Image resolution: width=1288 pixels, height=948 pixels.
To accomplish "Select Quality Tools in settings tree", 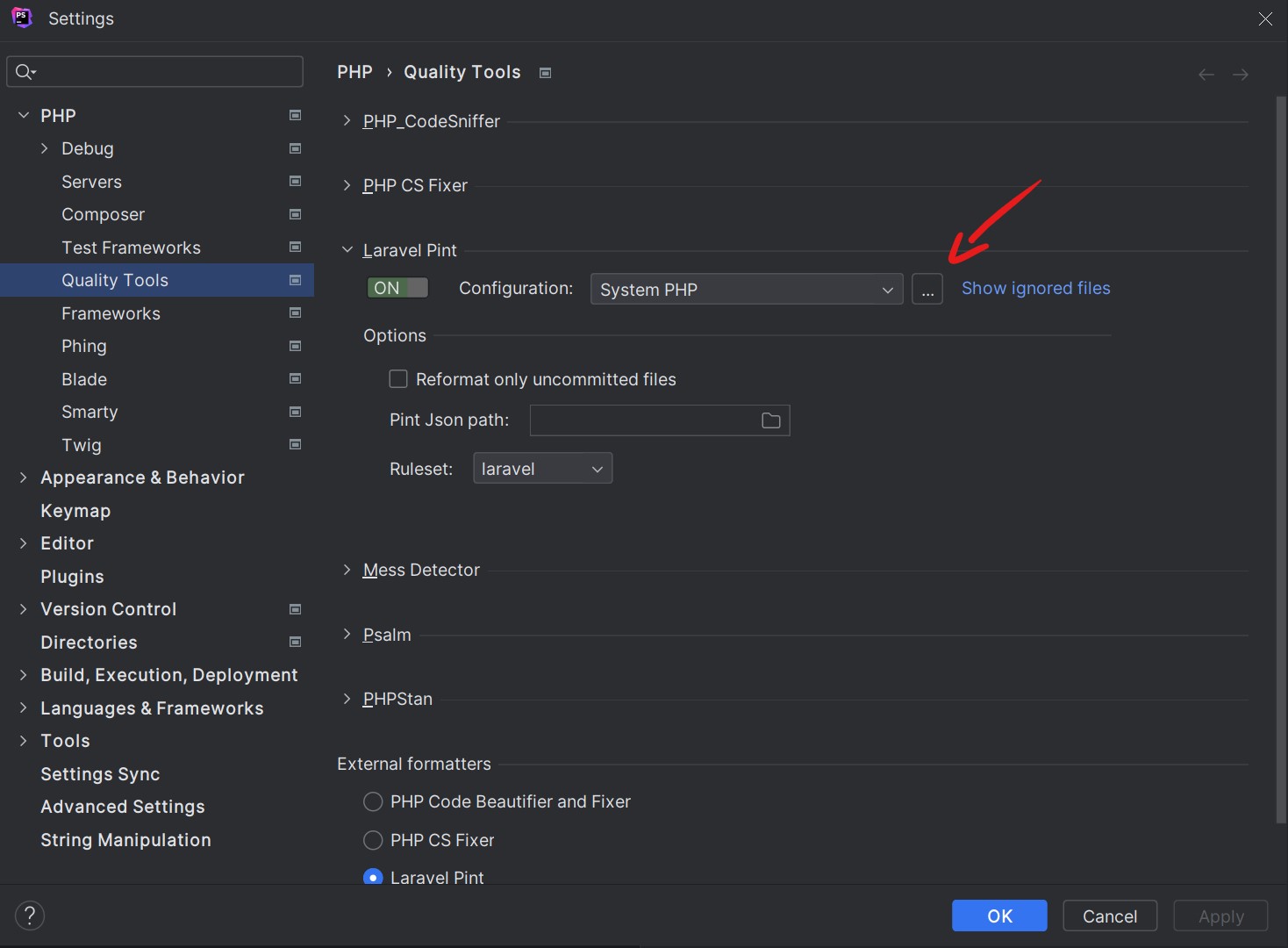I will pos(157,280).
